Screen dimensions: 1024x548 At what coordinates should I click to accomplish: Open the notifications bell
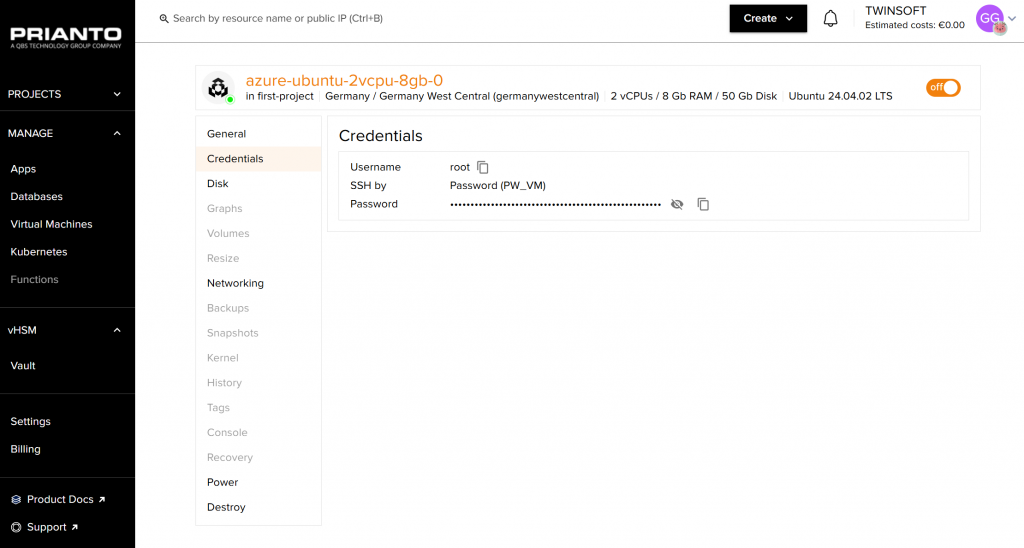pyautogui.click(x=830, y=19)
